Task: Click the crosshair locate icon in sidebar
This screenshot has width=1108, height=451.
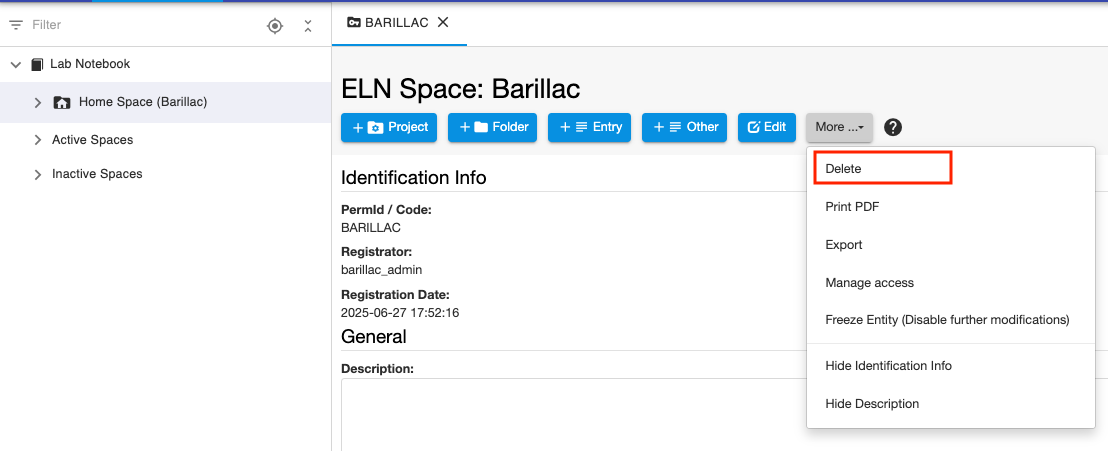Action: point(275,26)
